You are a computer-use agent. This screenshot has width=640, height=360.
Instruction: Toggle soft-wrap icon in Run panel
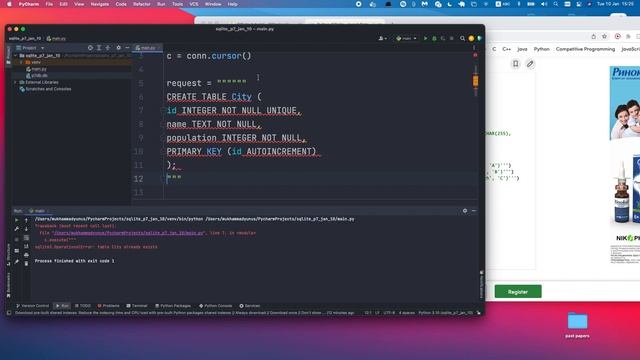[26, 238]
